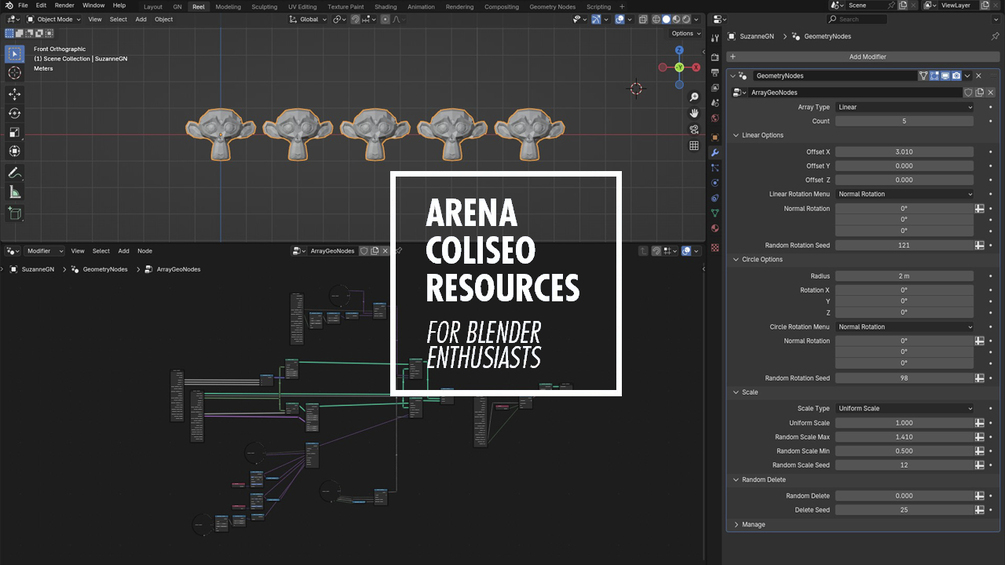Open the Array Type dropdown

click(904, 107)
